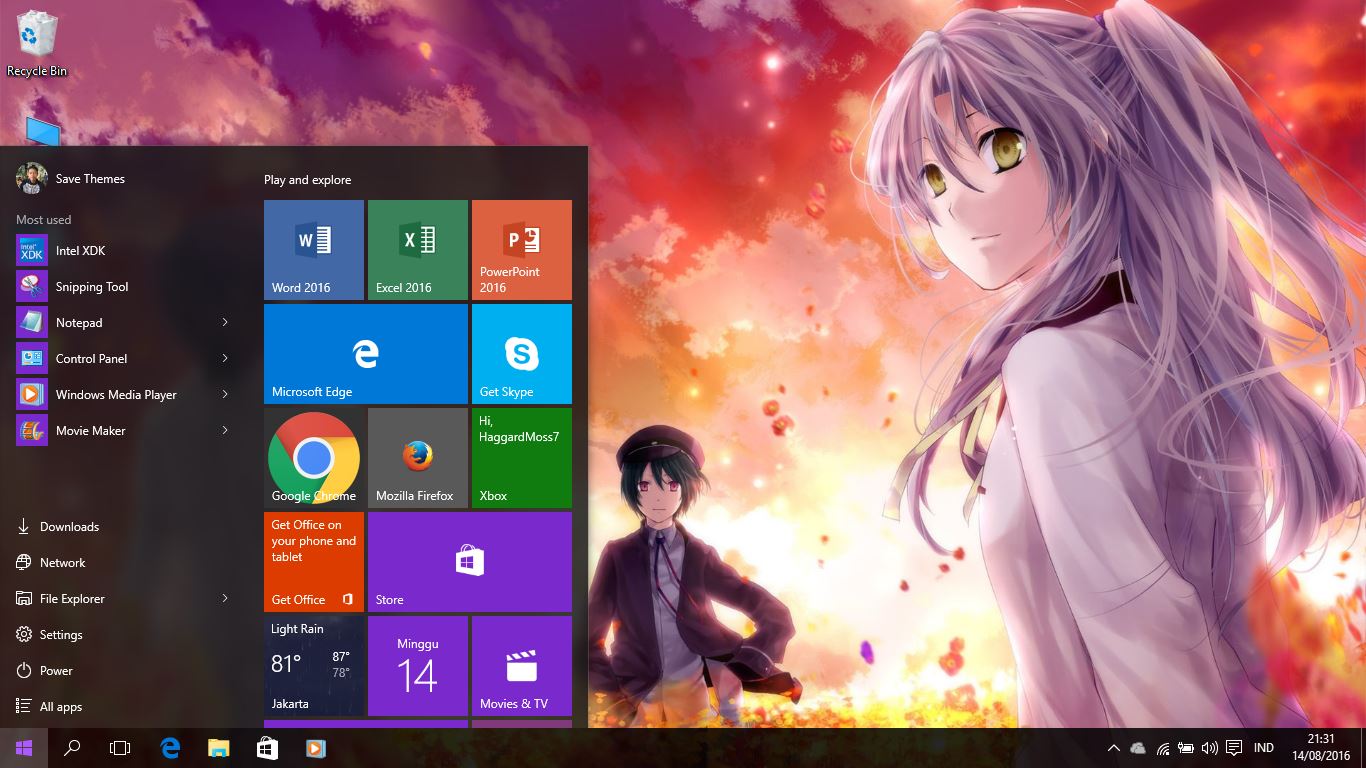
Task: Open the Store icon on the taskbar
Action: pyautogui.click(x=267, y=748)
